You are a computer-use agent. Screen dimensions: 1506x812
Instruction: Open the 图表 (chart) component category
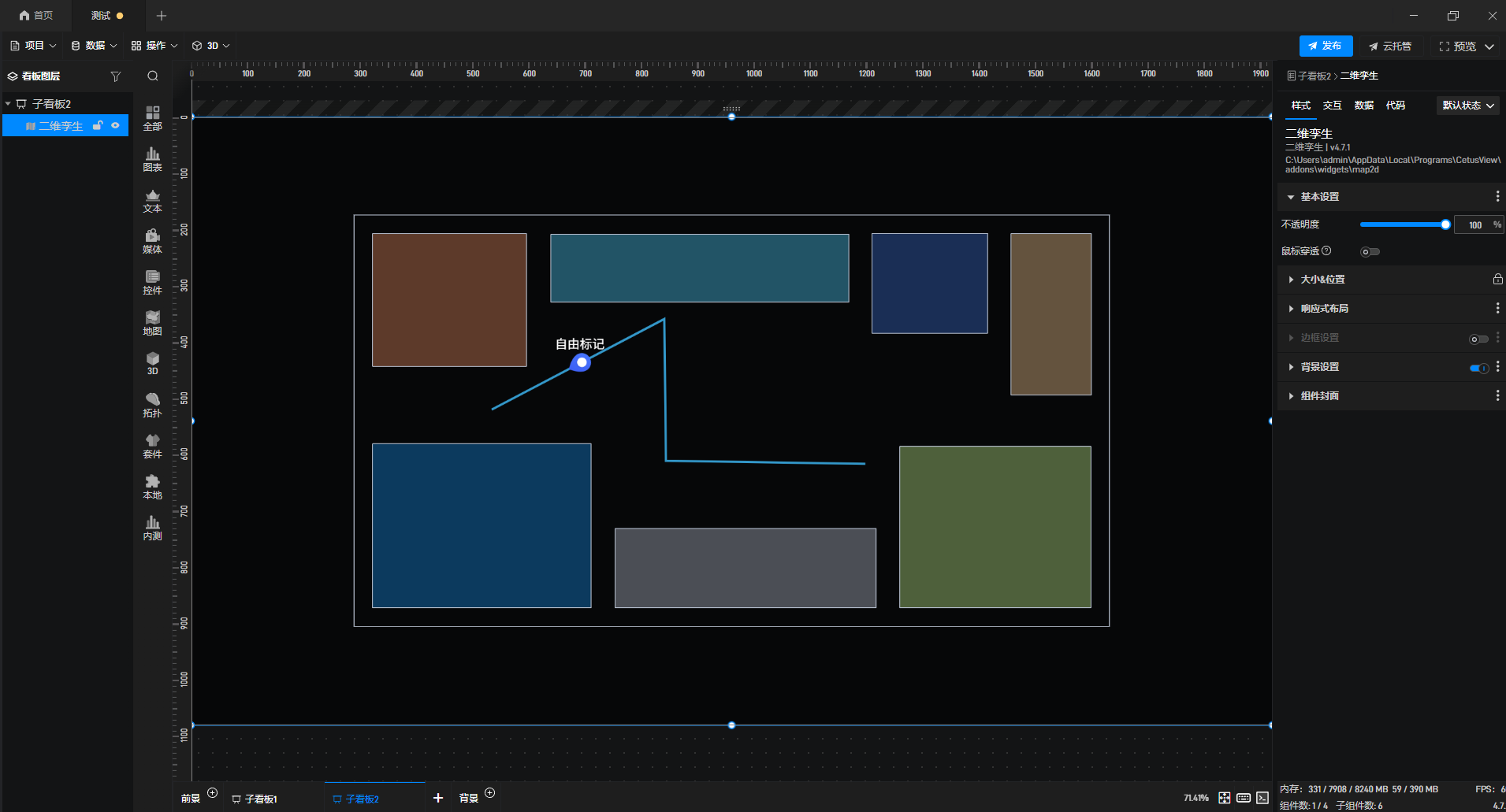(x=152, y=159)
